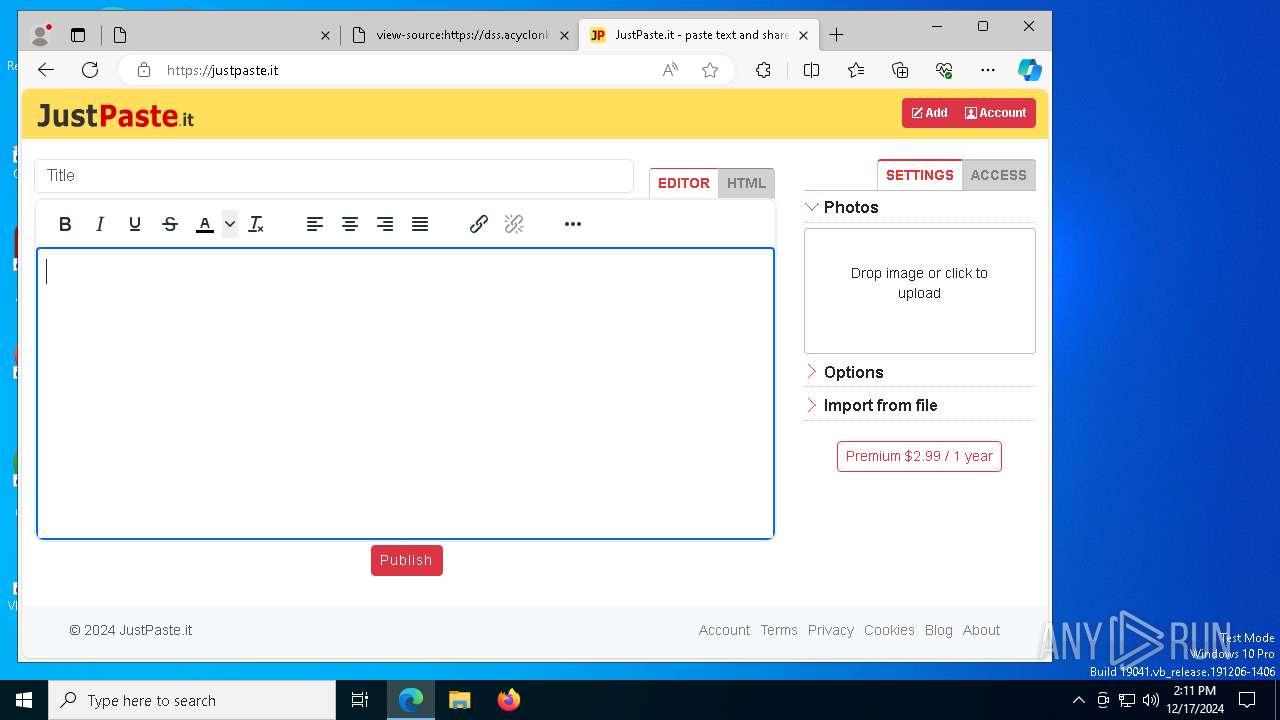The image size is (1280, 720).
Task: Clear formatting from selected text
Action: pyautogui.click(x=256, y=224)
